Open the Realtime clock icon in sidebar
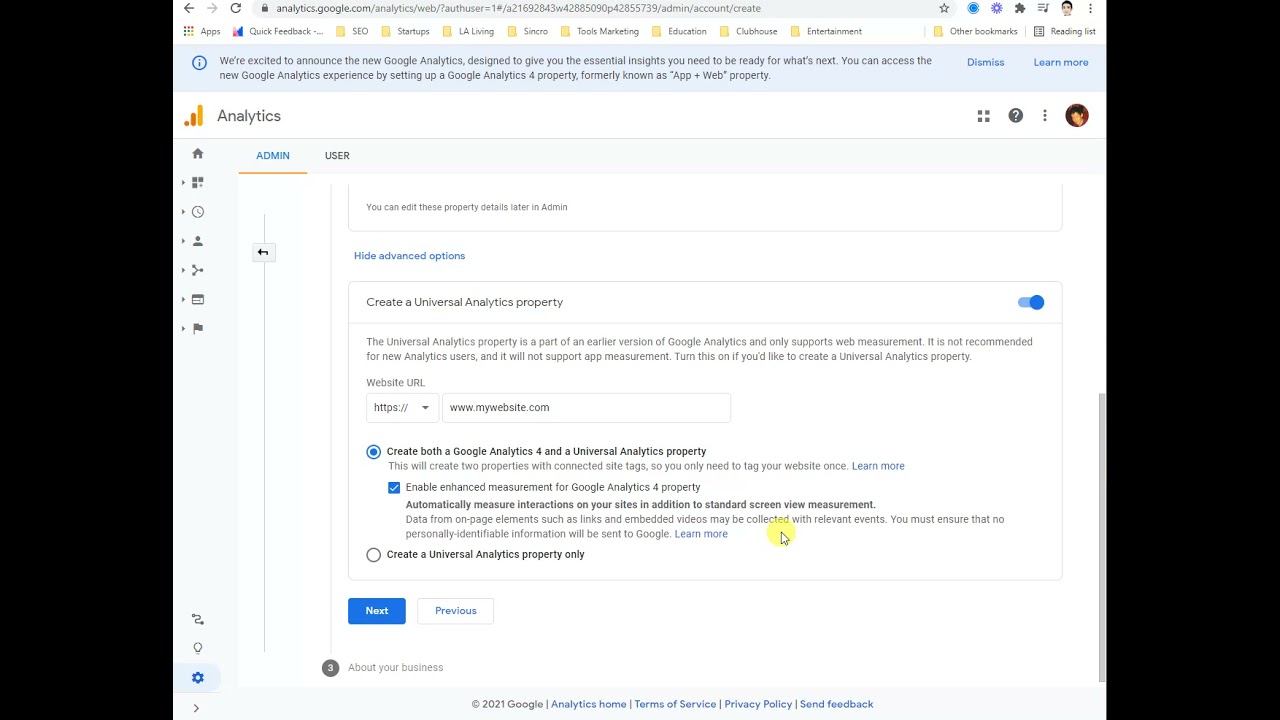The width and height of the screenshot is (1280, 720). (197, 212)
